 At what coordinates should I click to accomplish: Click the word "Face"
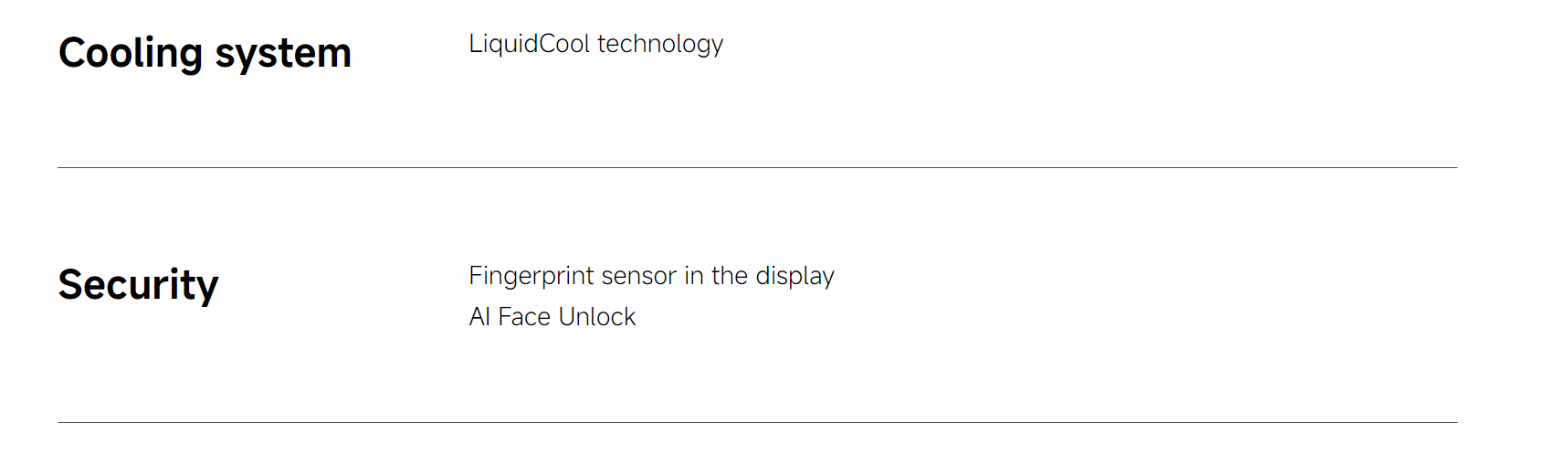click(x=524, y=317)
